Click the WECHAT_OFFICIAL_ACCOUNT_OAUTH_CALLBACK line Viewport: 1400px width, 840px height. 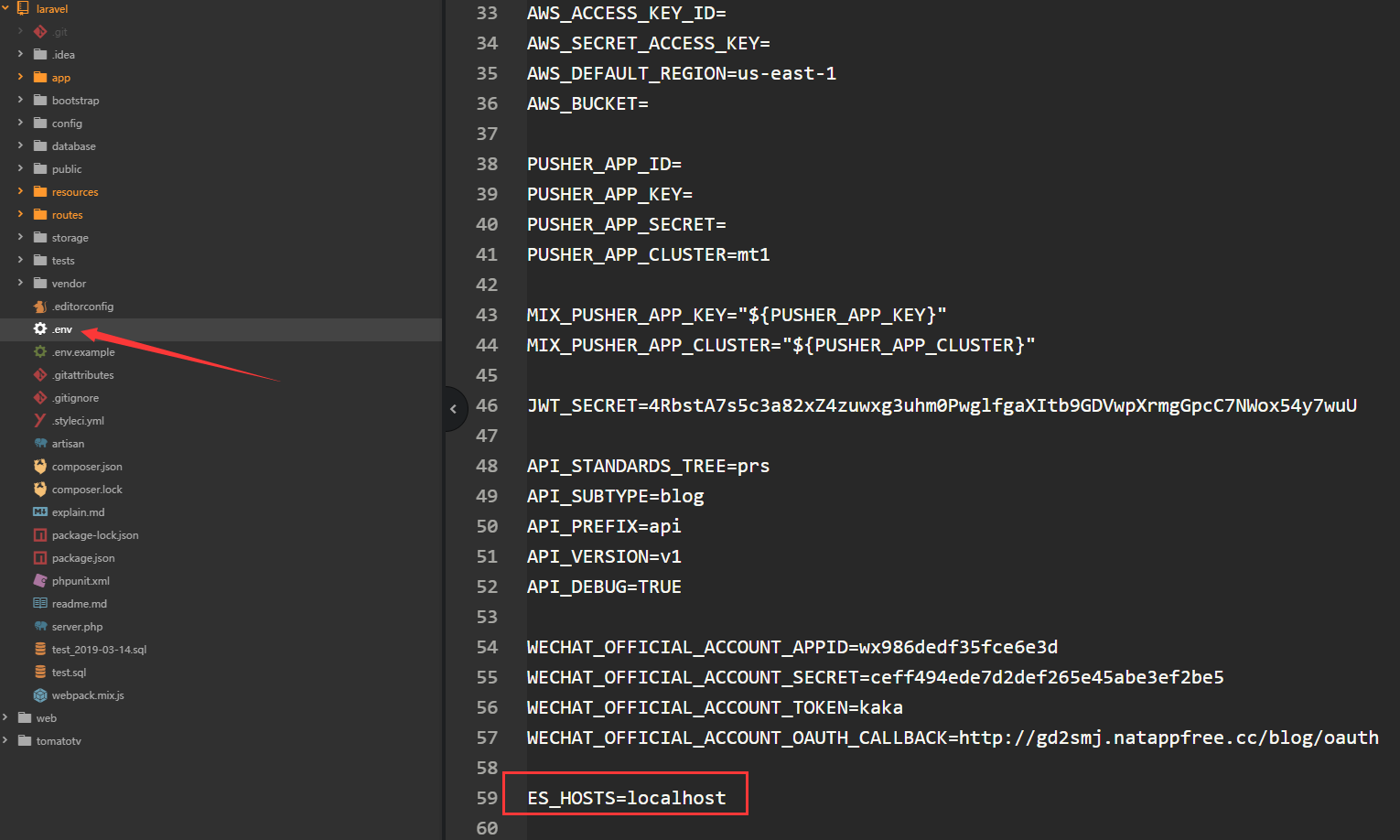(x=953, y=738)
